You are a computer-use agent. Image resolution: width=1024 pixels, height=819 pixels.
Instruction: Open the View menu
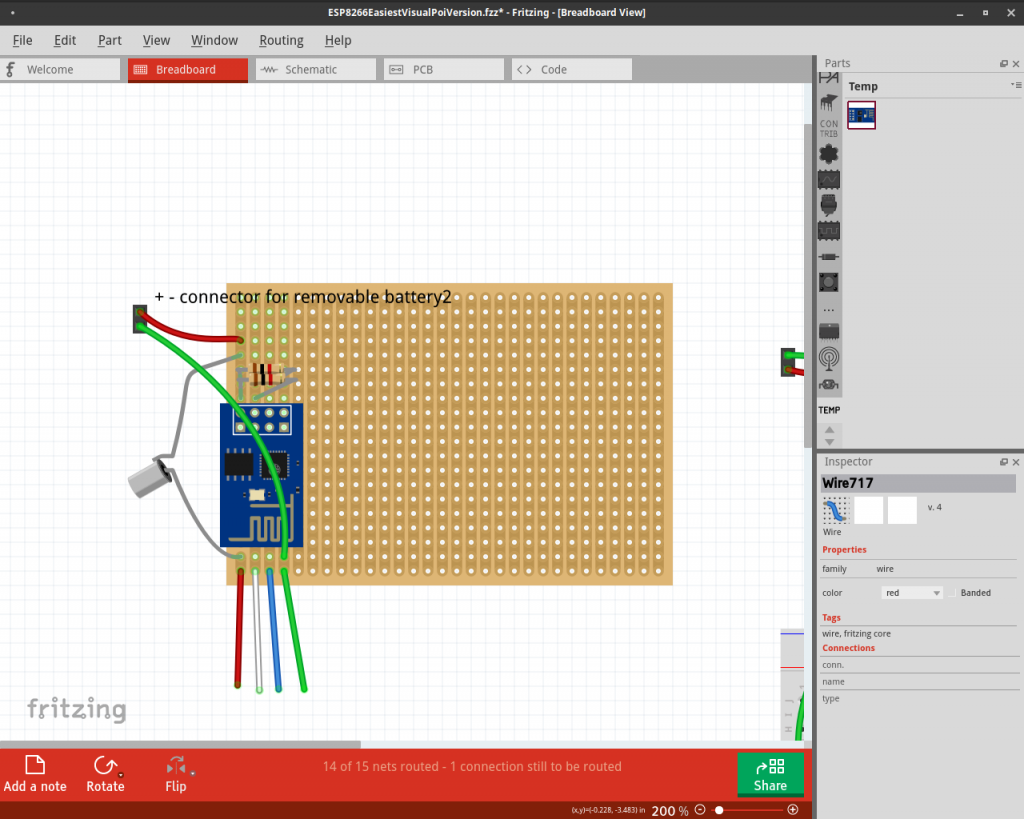[156, 40]
